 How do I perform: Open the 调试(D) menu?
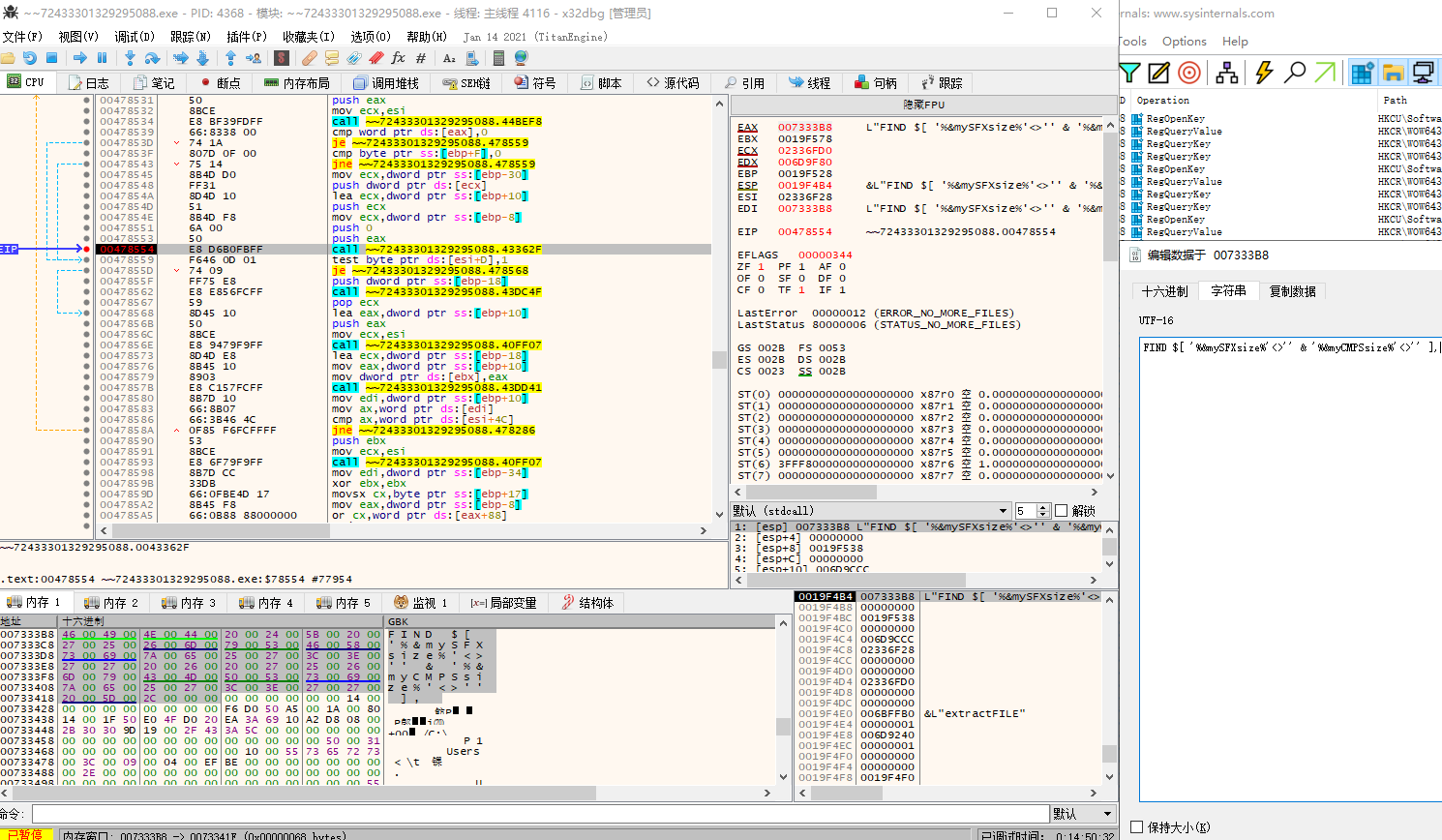135,37
